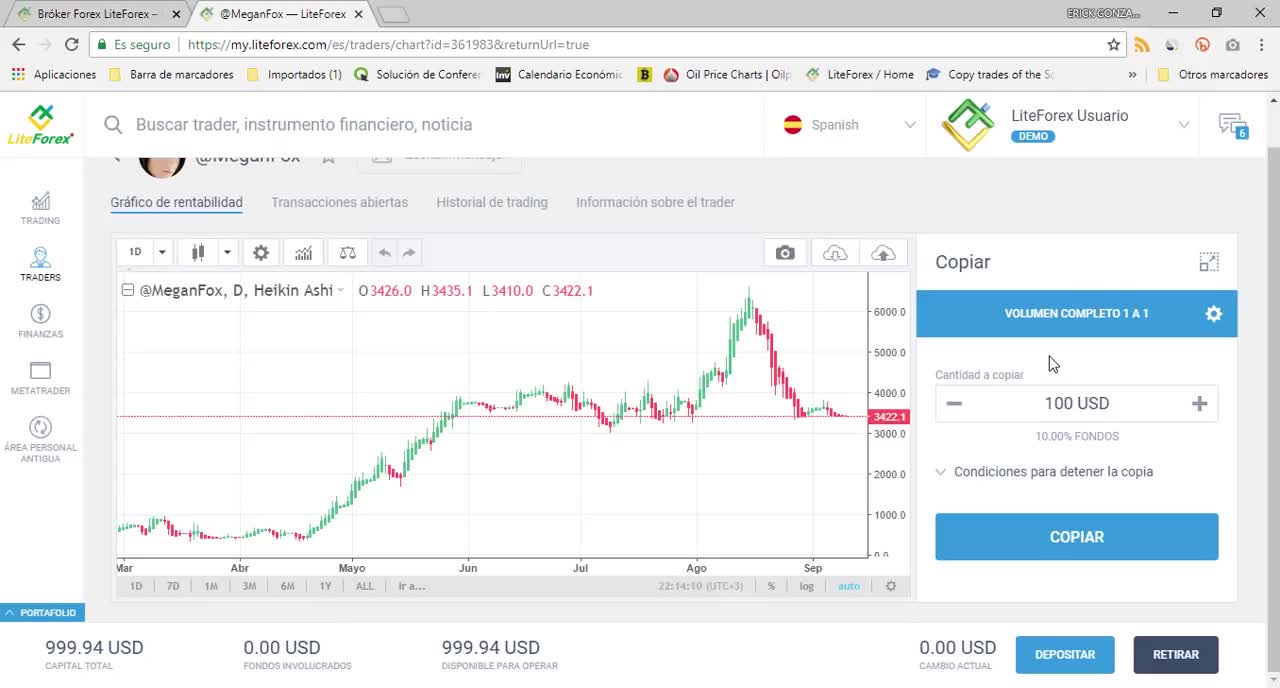The image size is (1280, 688).
Task: Switch to Transacciones abiertas tab
Action: 339,202
